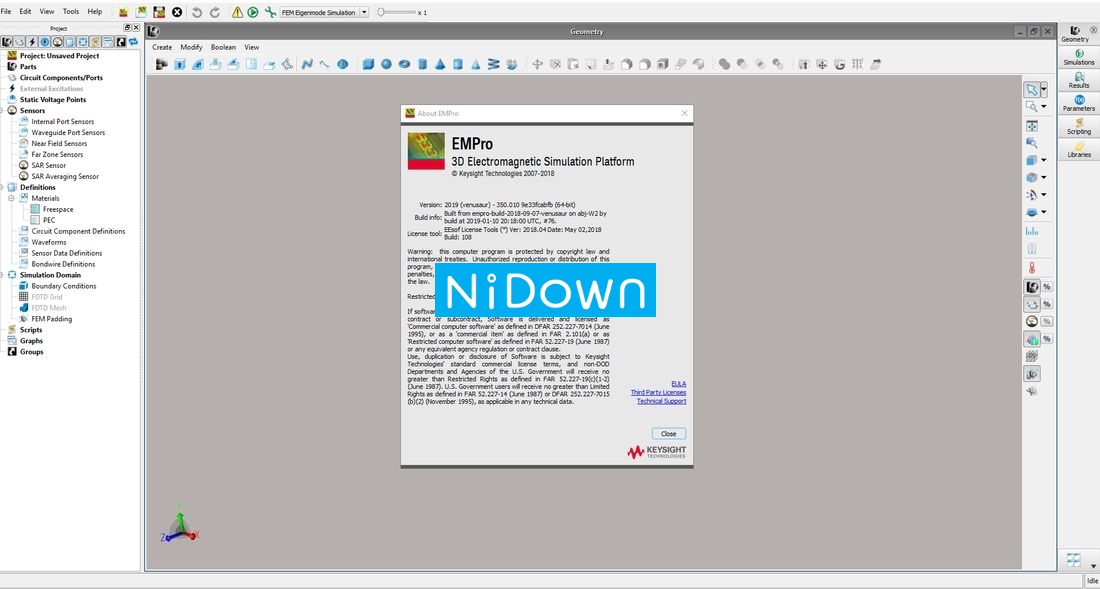Open the Results panel

(x=1077, y=82)
